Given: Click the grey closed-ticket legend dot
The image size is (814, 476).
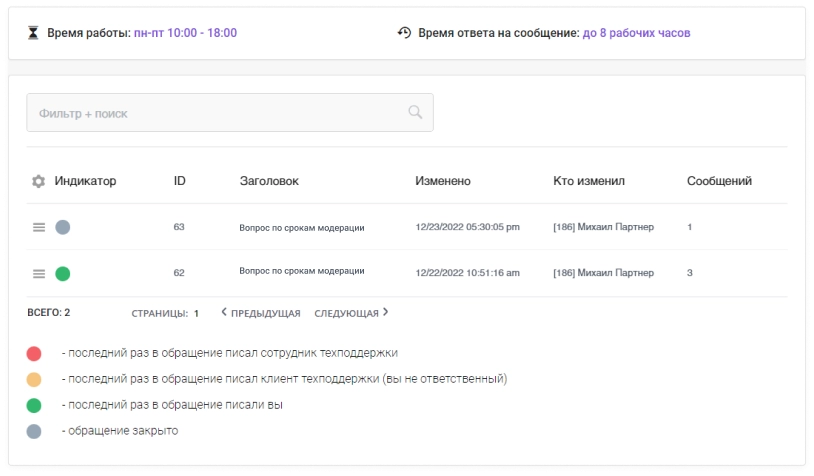Looking at the screenshot, I should (x=34, y=431).
